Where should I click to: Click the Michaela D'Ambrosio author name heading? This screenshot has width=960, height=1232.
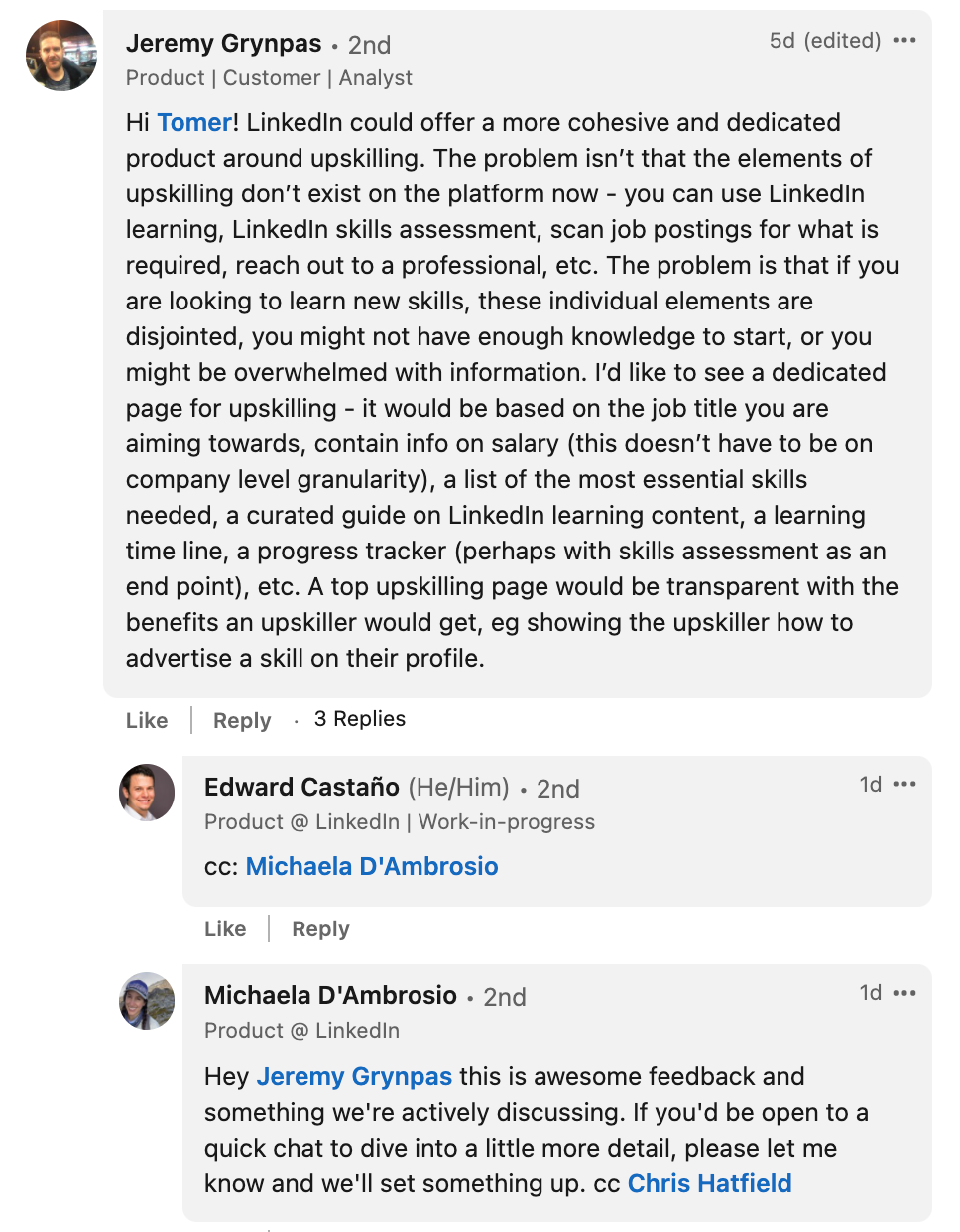330,996
